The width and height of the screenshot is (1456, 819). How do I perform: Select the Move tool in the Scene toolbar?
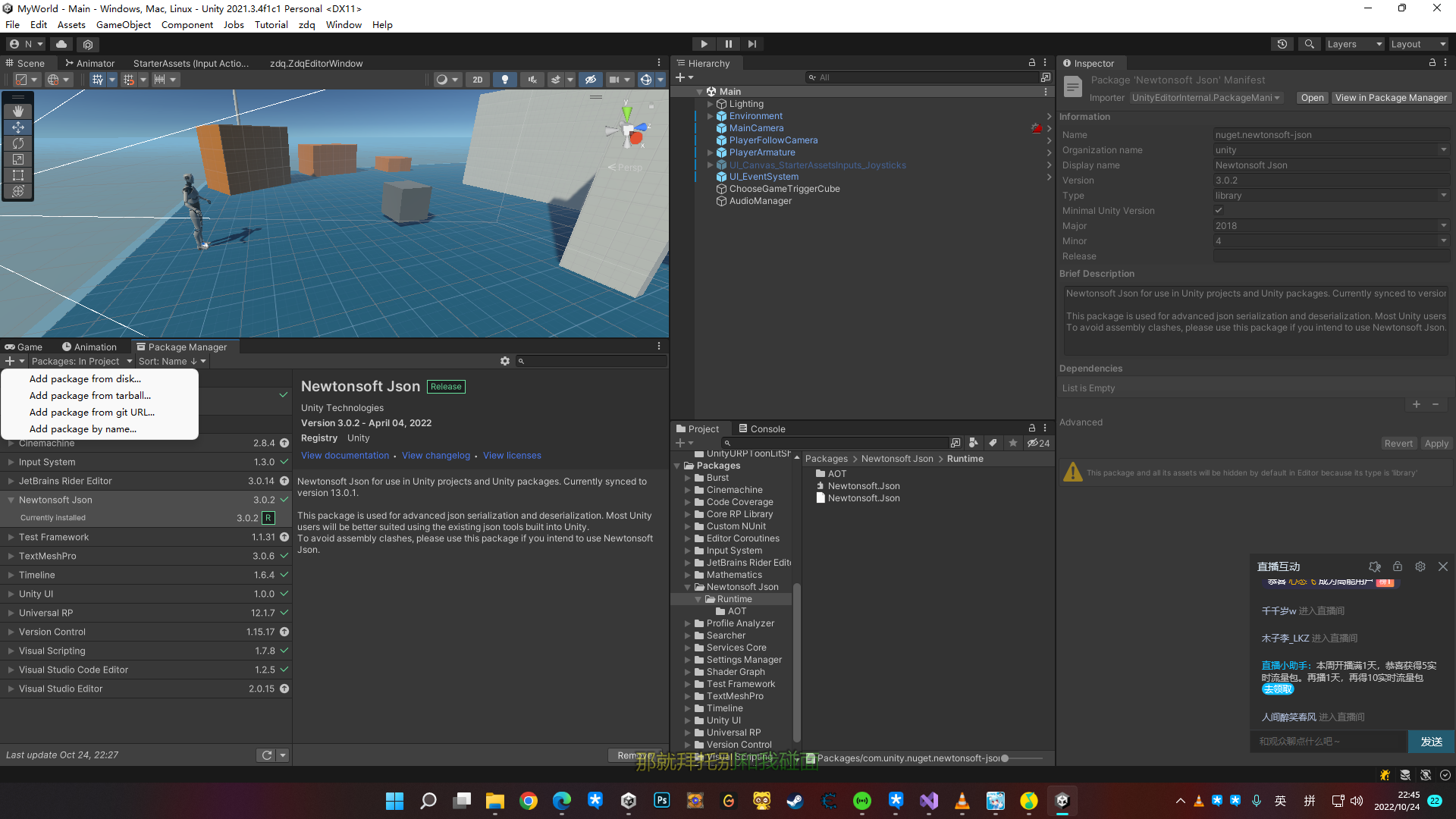(x=17, y=127)
